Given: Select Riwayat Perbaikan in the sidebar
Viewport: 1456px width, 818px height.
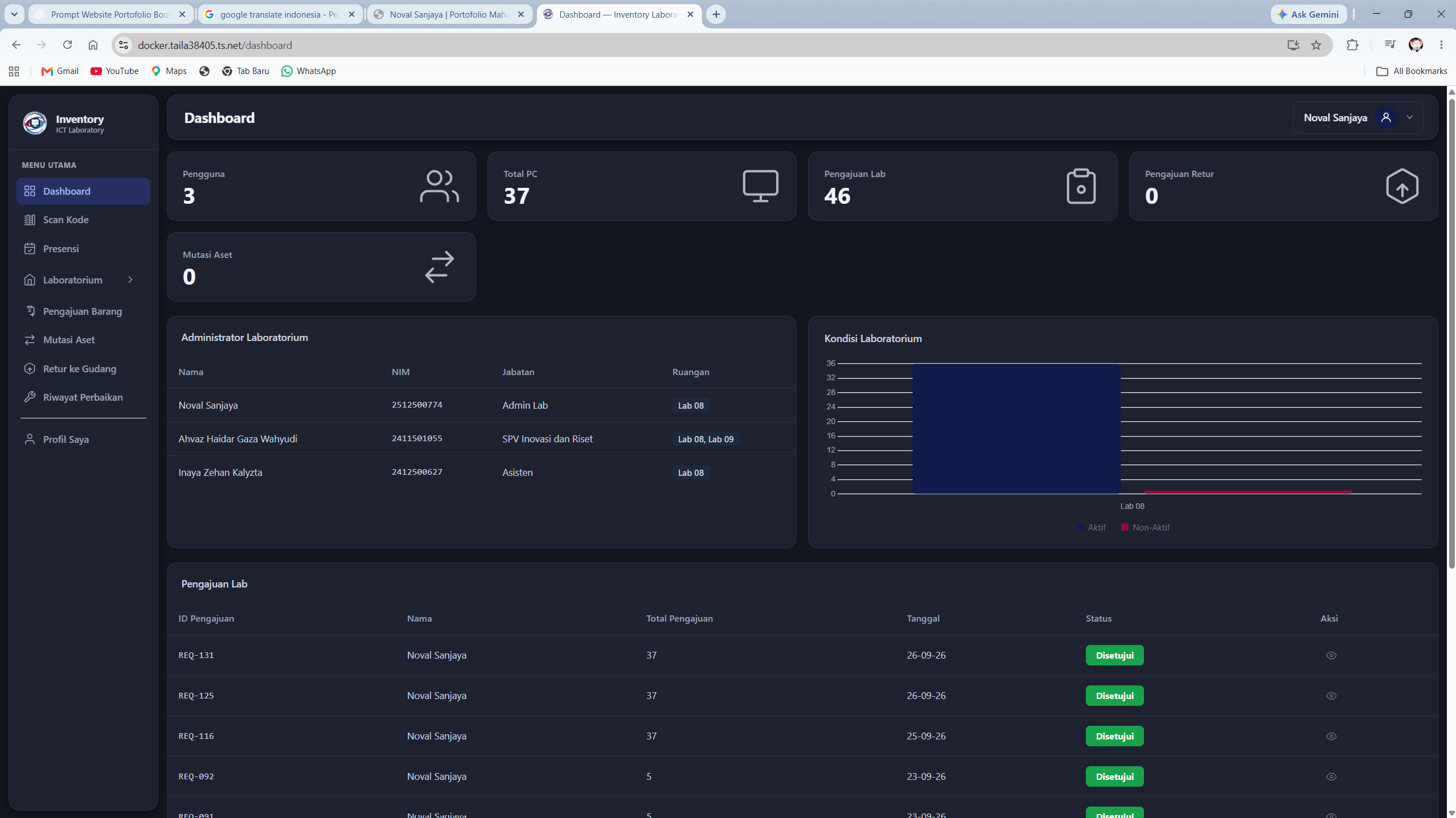Looking at the screenshot, I should coord(83,397).
